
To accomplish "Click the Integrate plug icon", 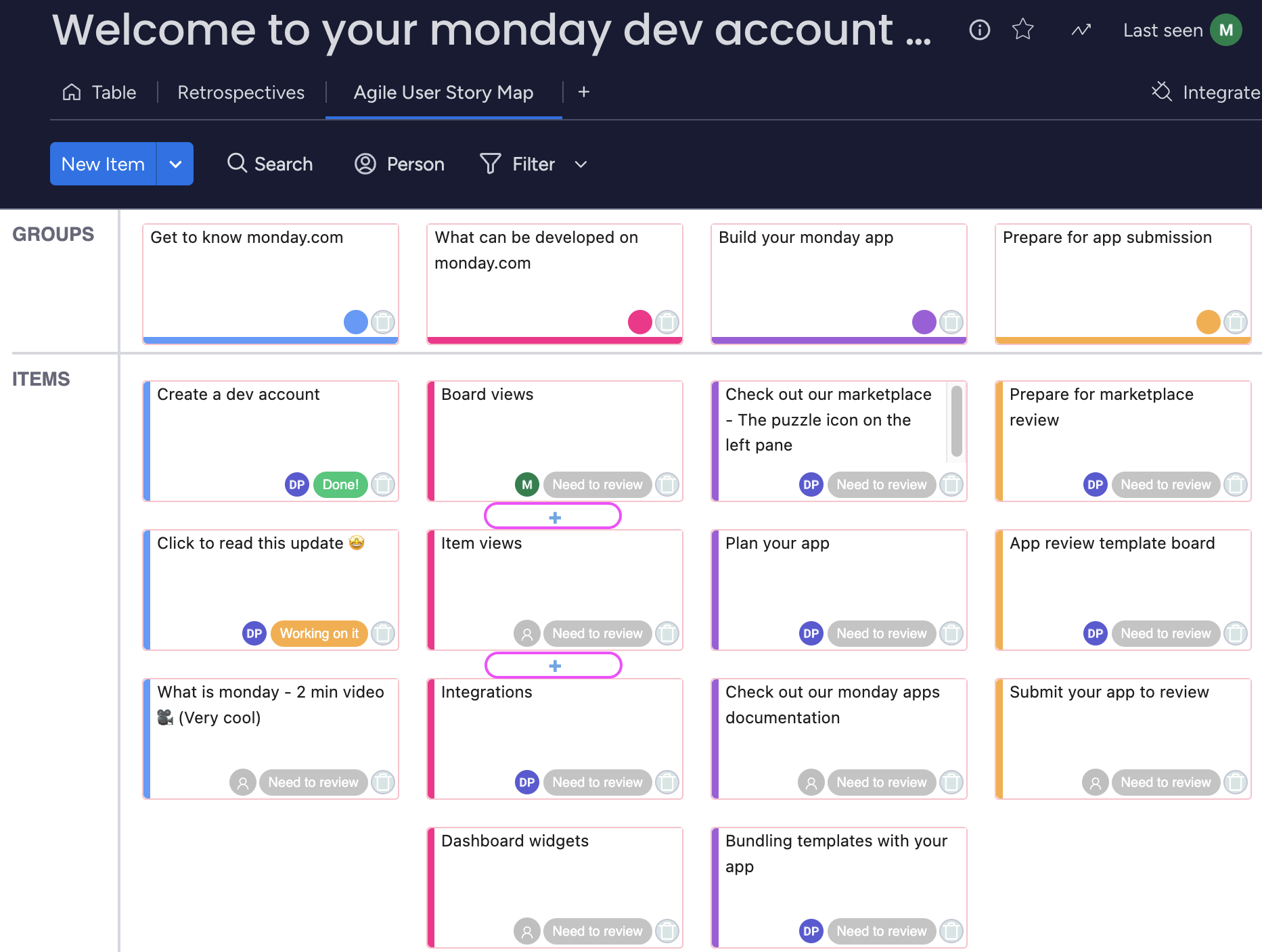I will (x=1161, y=91).
